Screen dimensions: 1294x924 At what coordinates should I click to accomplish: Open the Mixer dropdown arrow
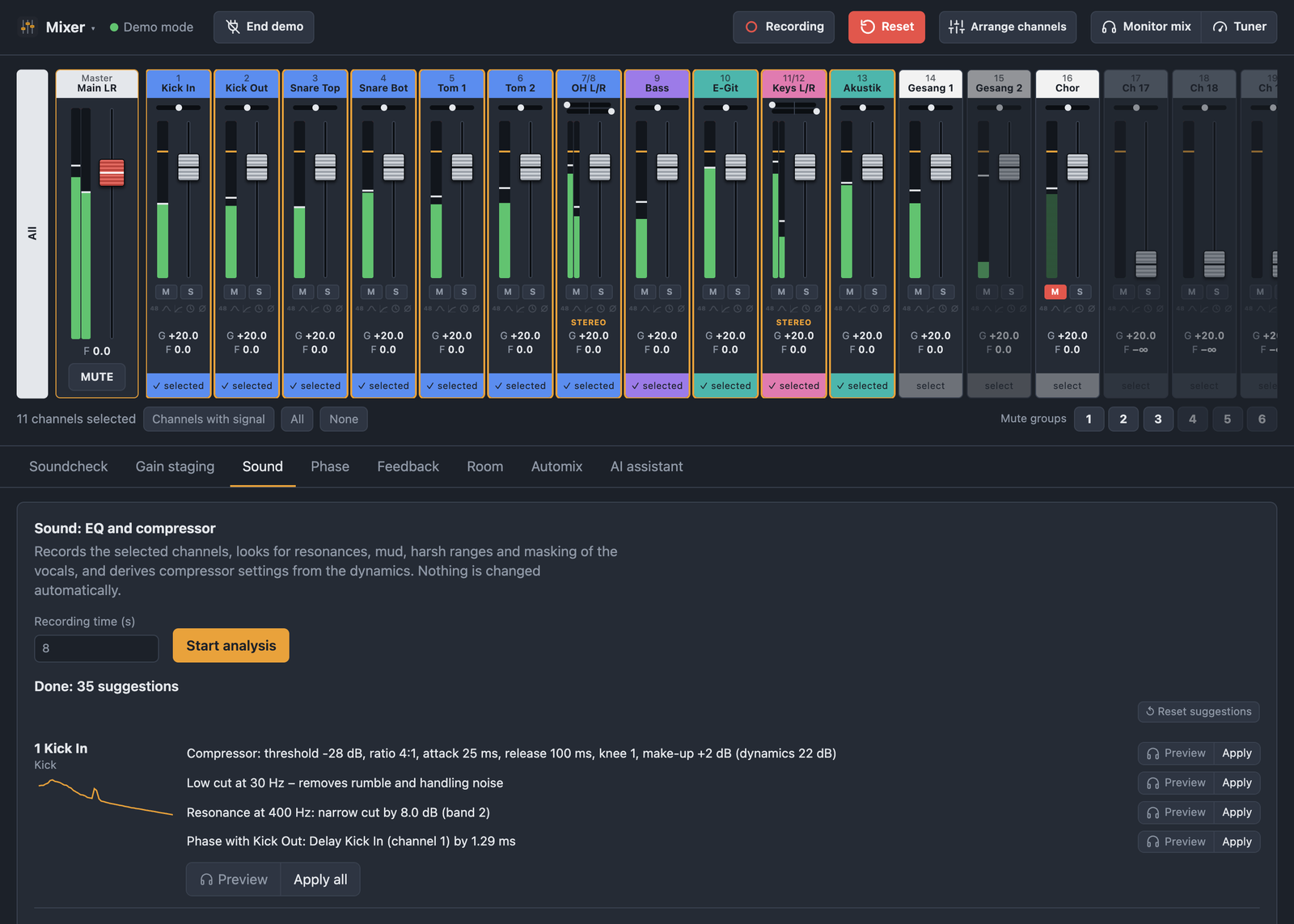[93, 28]
